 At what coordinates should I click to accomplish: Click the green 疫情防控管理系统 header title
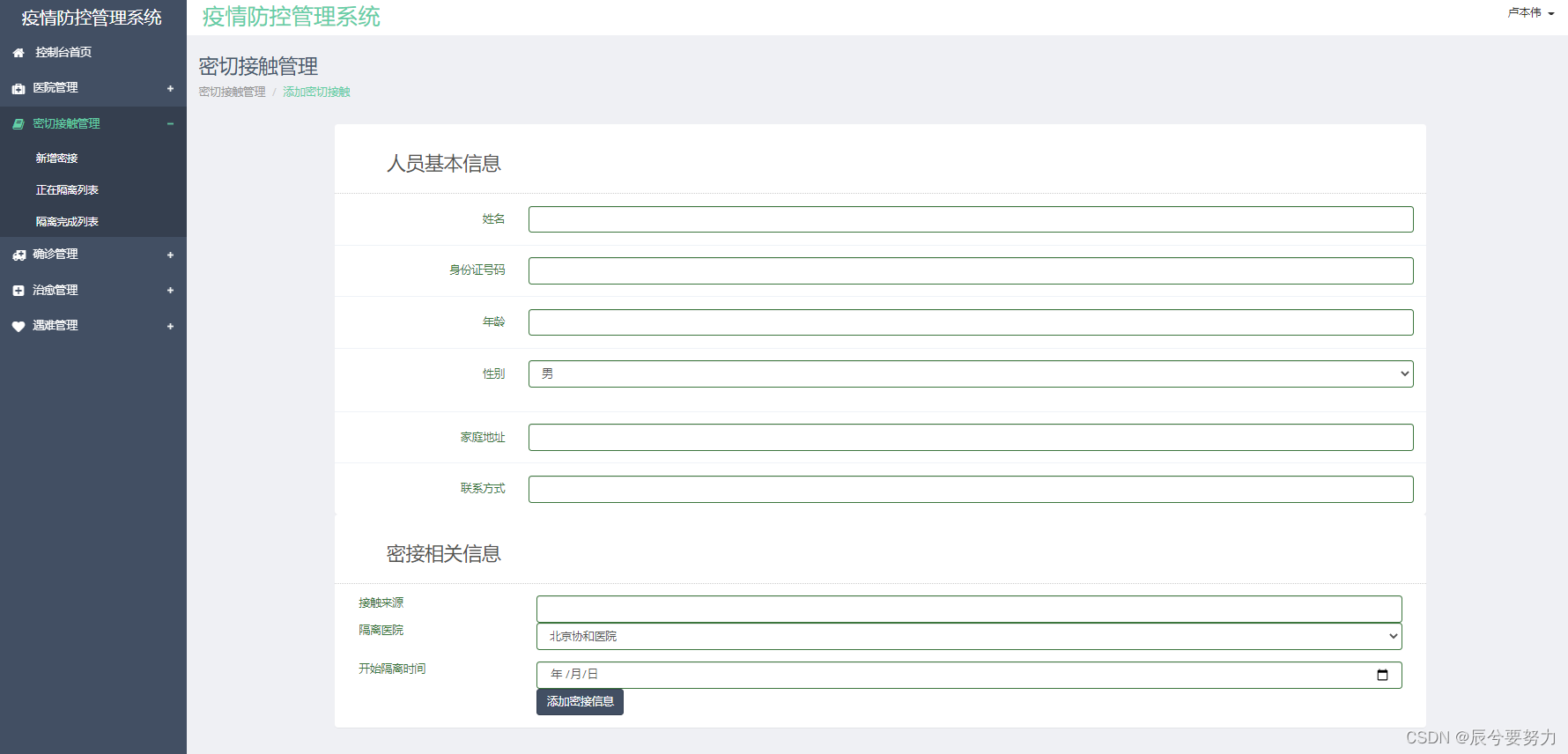click(292, 17)
